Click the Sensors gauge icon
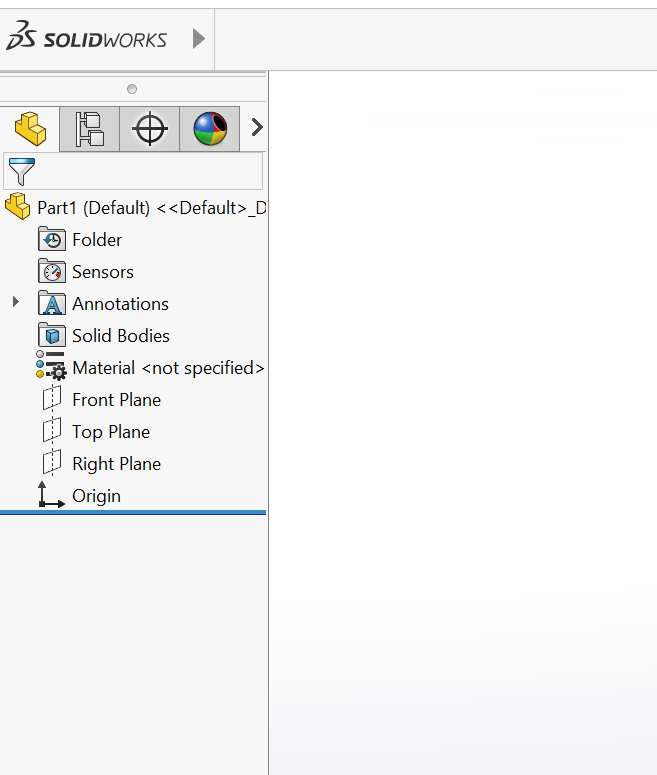The image size is (657, 775). (x=52, y=272)
